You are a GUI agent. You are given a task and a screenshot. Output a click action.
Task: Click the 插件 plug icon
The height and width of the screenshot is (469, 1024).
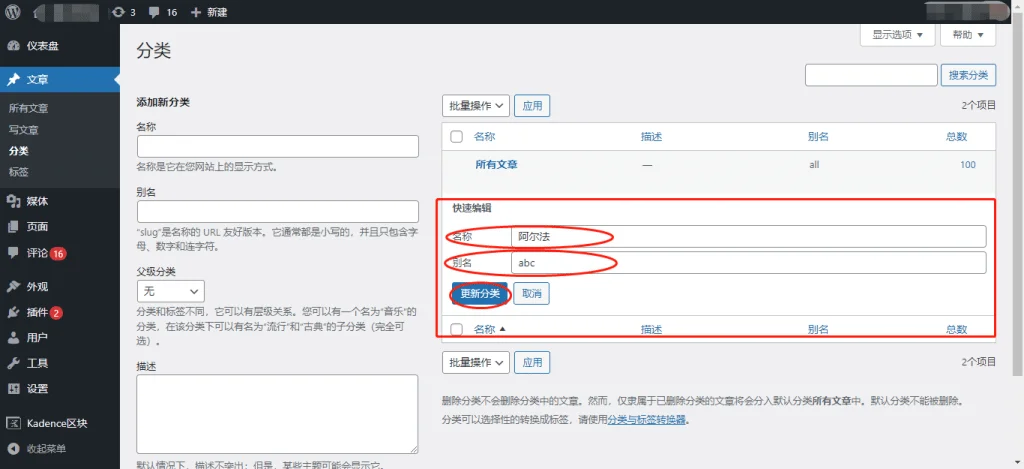(13, 312)
